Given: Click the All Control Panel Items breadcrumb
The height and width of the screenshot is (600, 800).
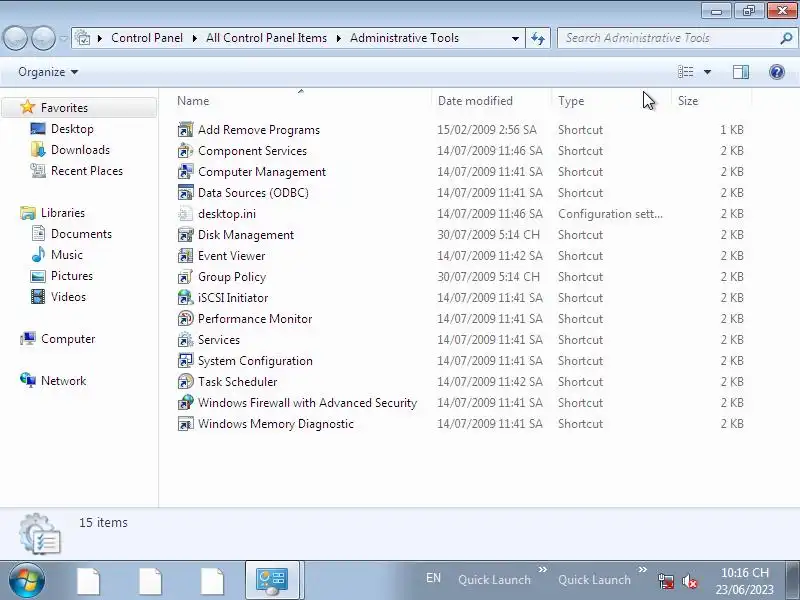Looking at the screenshot, I should tap(266, 38).
